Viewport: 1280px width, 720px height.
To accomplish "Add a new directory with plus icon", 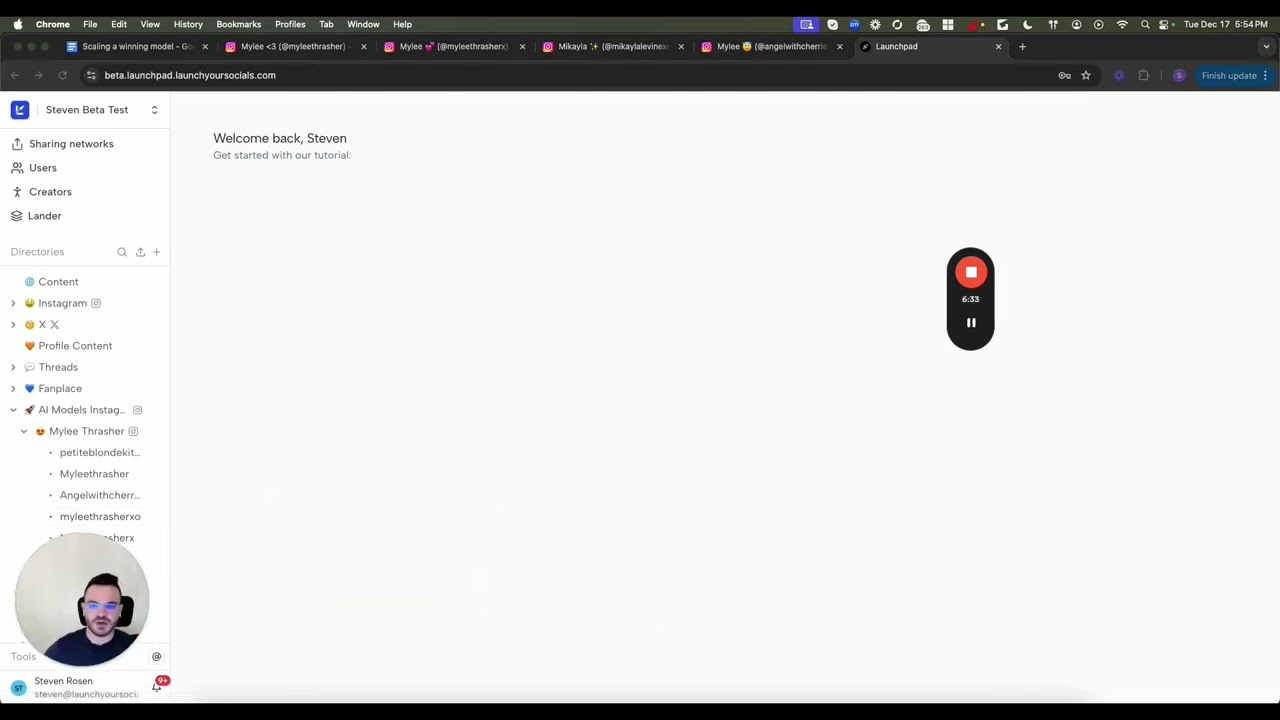I will (156, 252).
